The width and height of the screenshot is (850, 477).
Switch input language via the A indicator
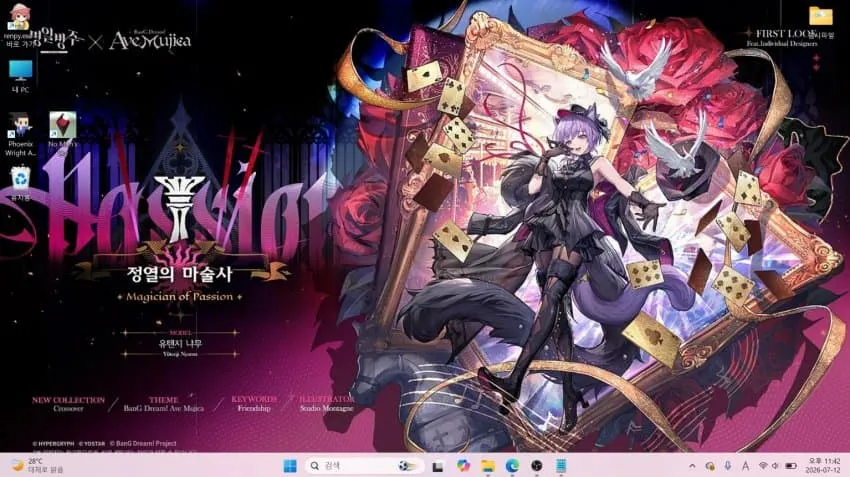pyautogui.click(x=745, y=466)
